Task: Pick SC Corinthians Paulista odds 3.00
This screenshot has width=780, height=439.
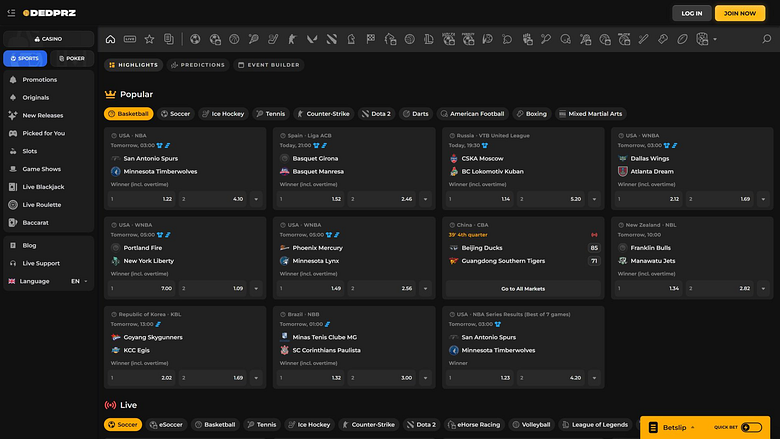Action: (x=382, y=378)
